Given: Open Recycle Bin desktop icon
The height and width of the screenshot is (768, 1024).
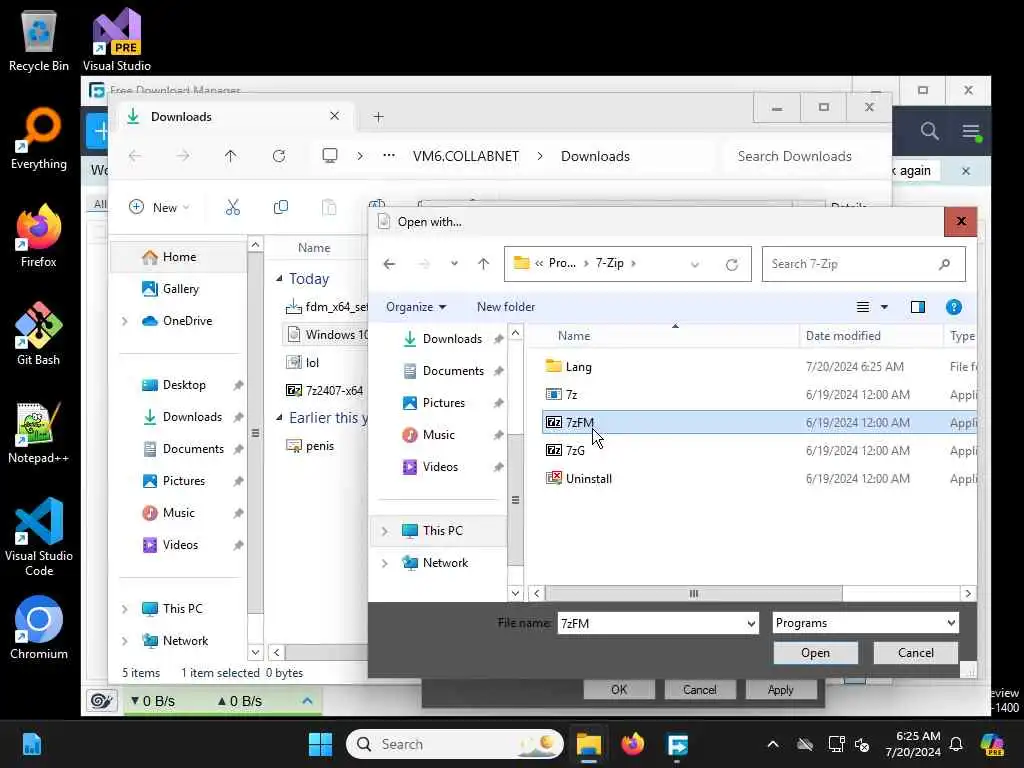Looking at the screenshot, I should [39, 40].
